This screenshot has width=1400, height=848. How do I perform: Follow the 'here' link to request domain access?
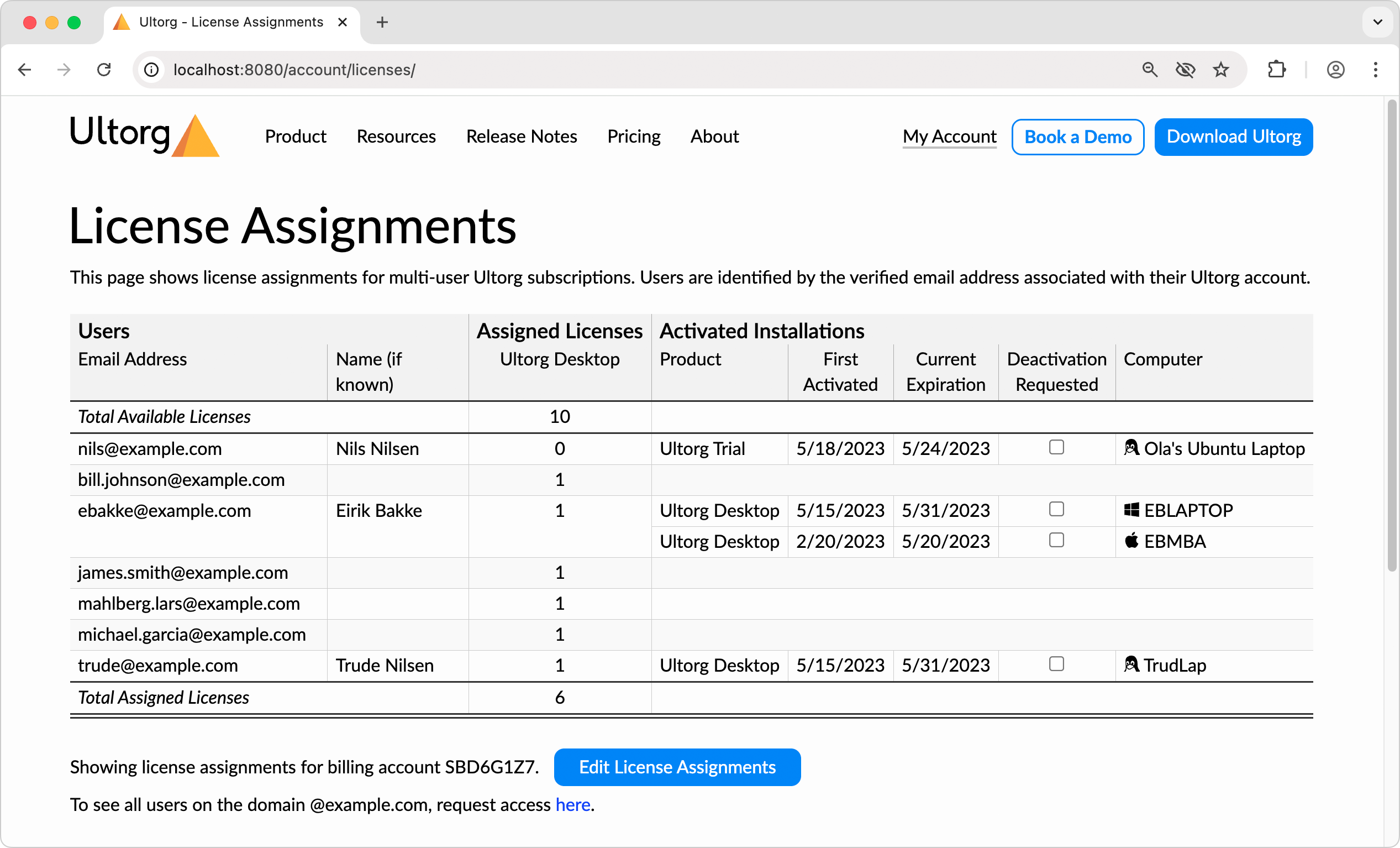[x=573, y=804]
